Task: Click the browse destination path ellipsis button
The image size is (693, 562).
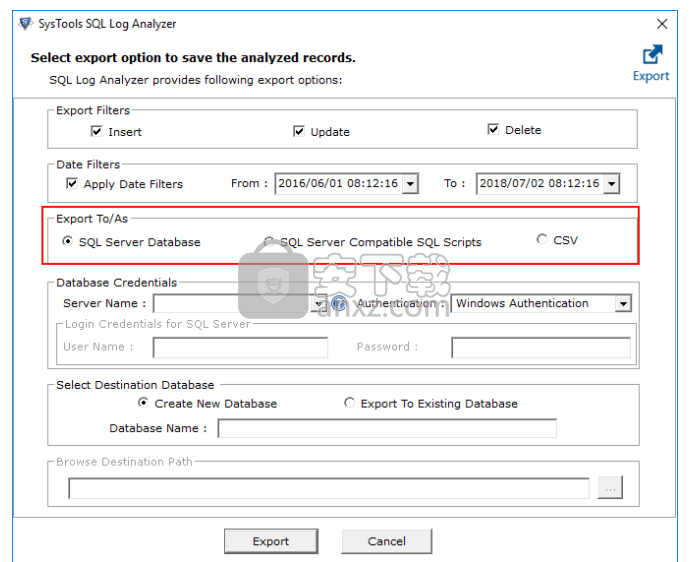Action: click(610, 487)
